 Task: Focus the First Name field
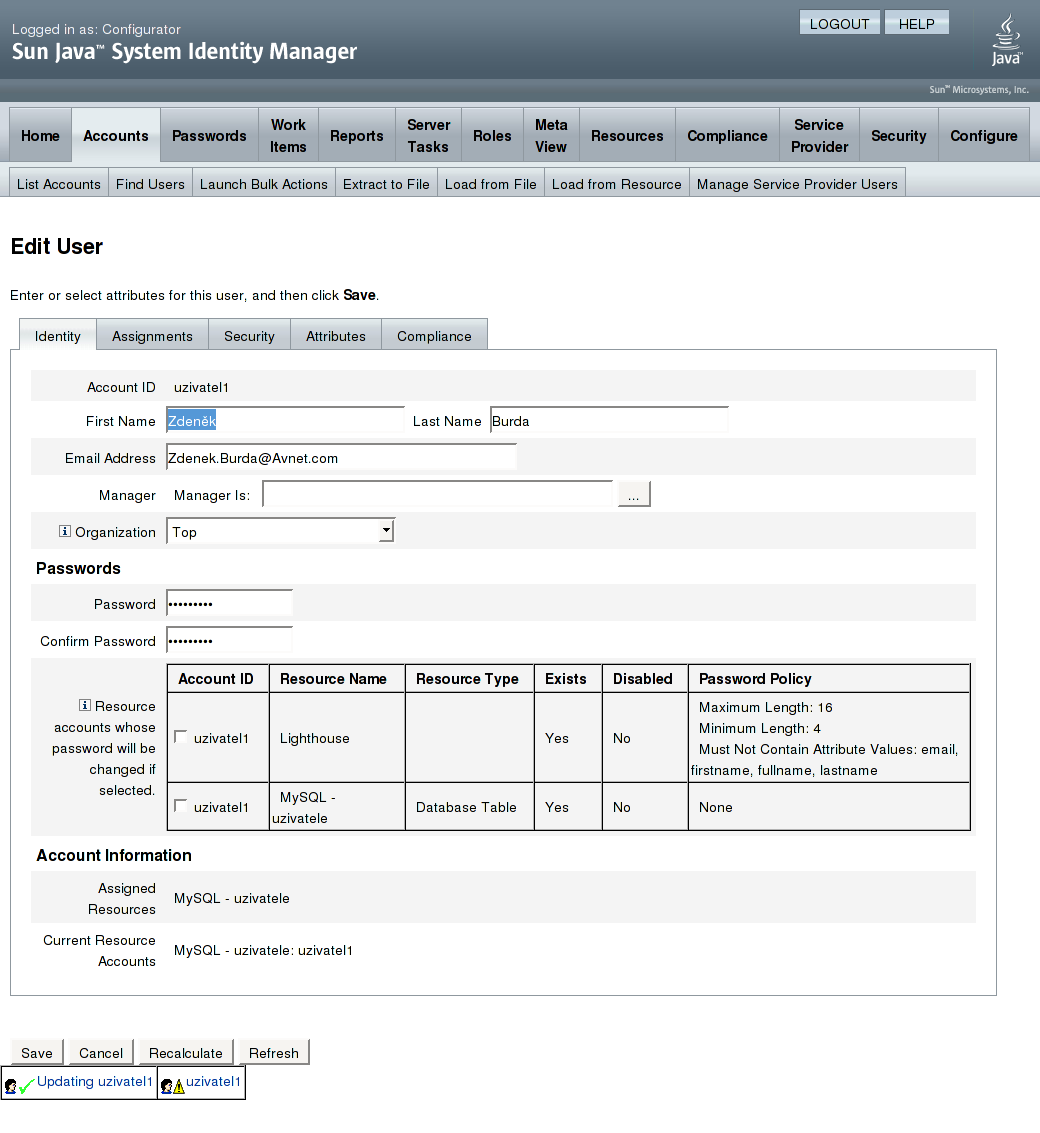coord(285,421)
